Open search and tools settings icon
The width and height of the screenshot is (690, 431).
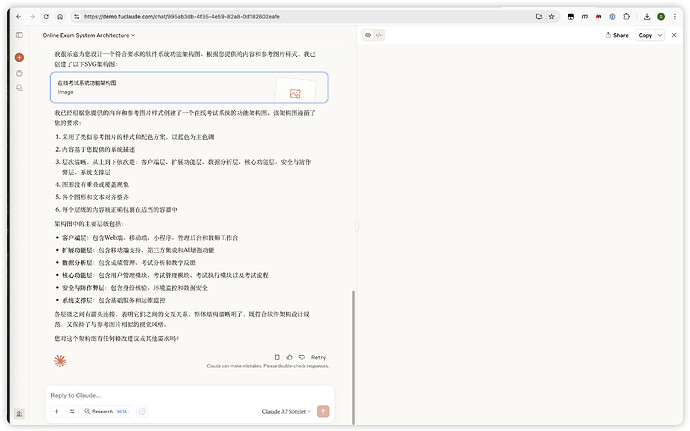coord(72,411)
